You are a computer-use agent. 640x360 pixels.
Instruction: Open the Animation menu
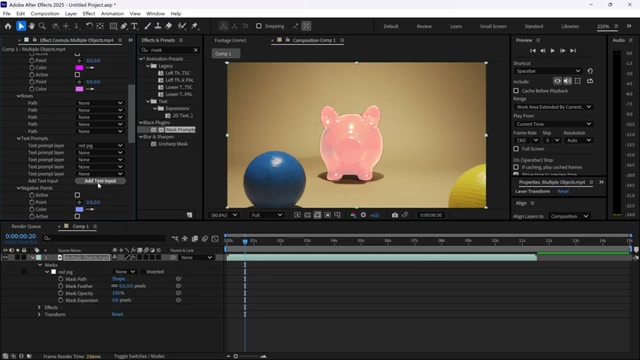coord(112,13)
